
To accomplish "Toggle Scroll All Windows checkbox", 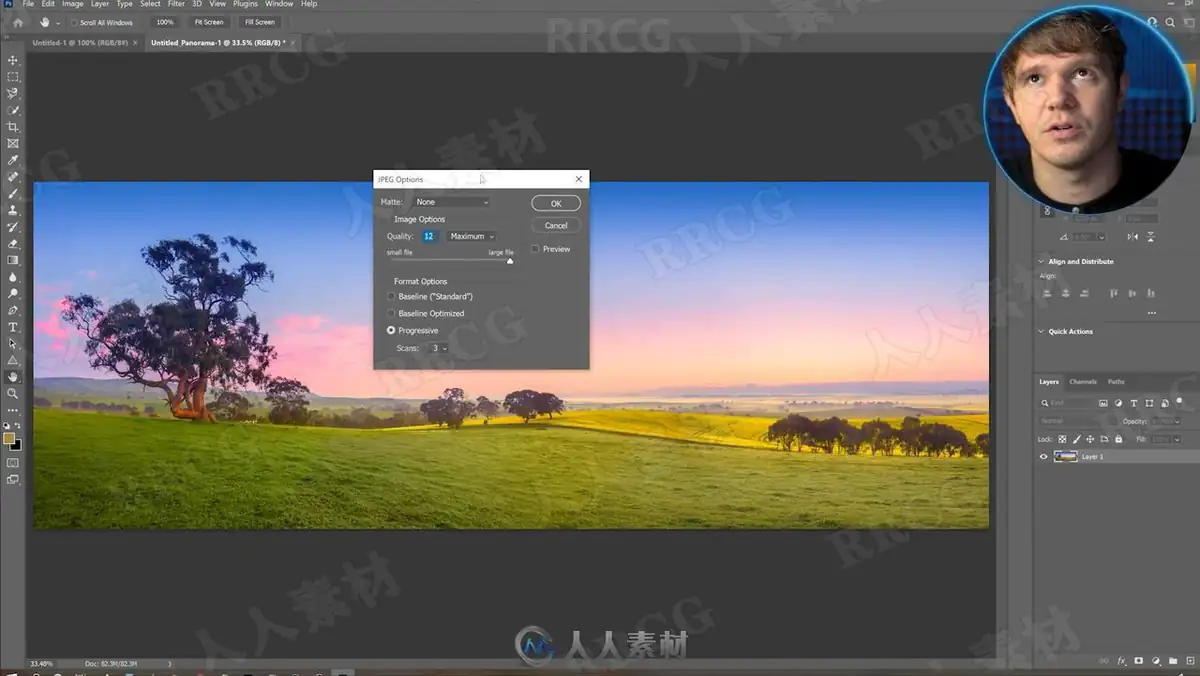I will pyautogui.click(x=74, y=22).
